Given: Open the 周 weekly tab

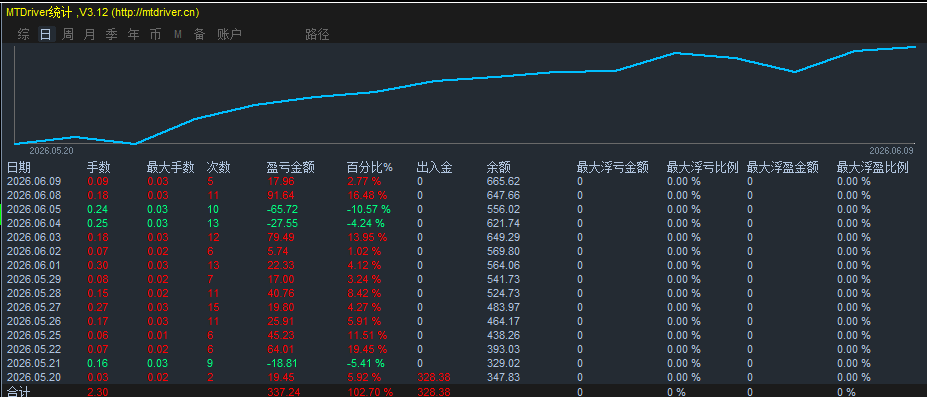Looking at the screenshot, I should (x=68, y=34).
